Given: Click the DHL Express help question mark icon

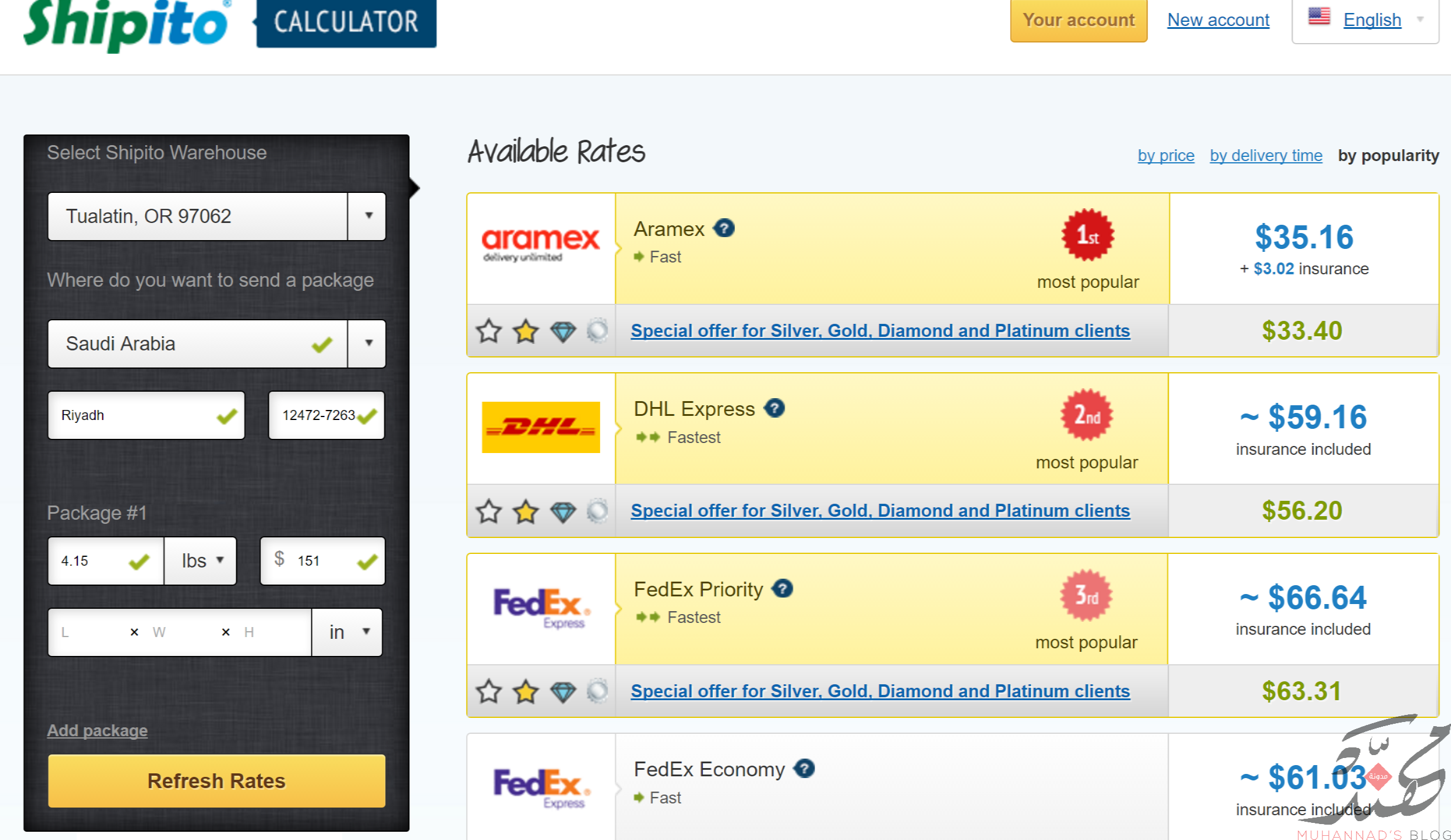Looking at the screenshot, I should [x=774, y=408].
